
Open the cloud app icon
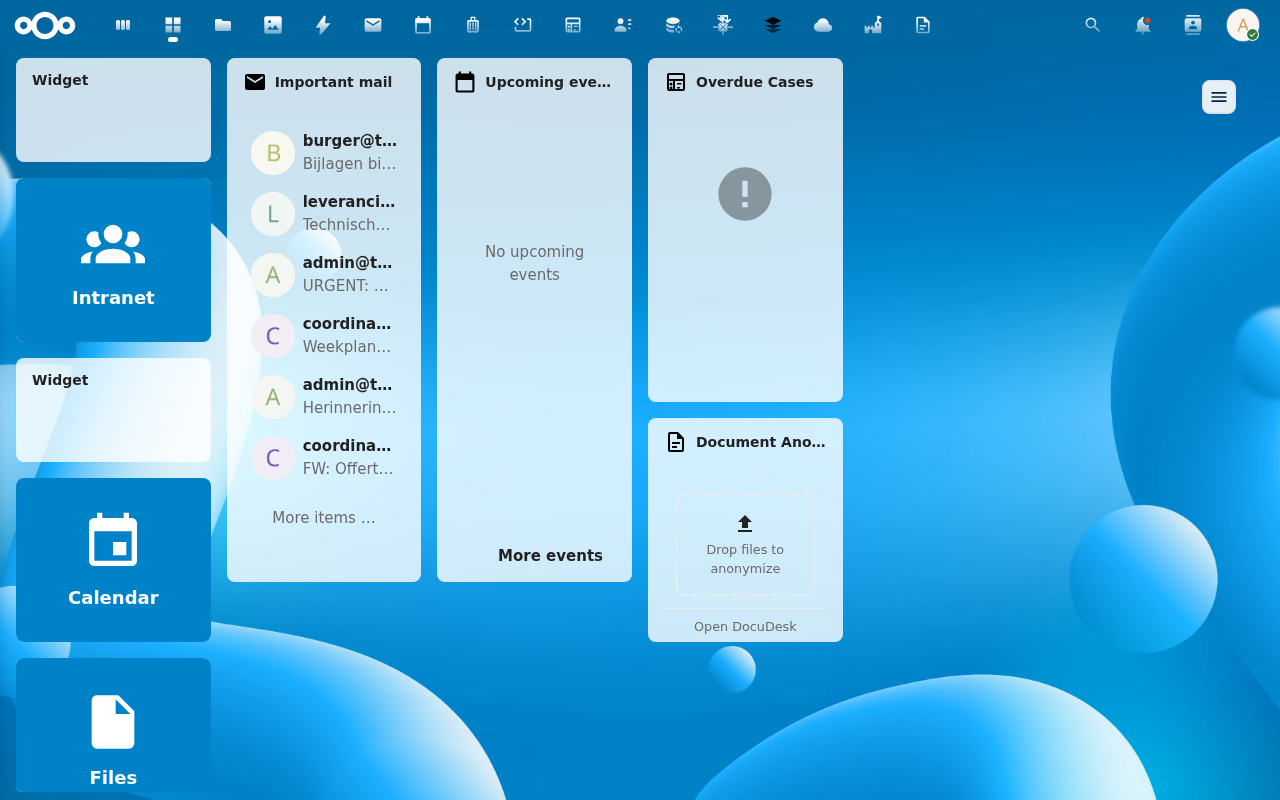823,25
